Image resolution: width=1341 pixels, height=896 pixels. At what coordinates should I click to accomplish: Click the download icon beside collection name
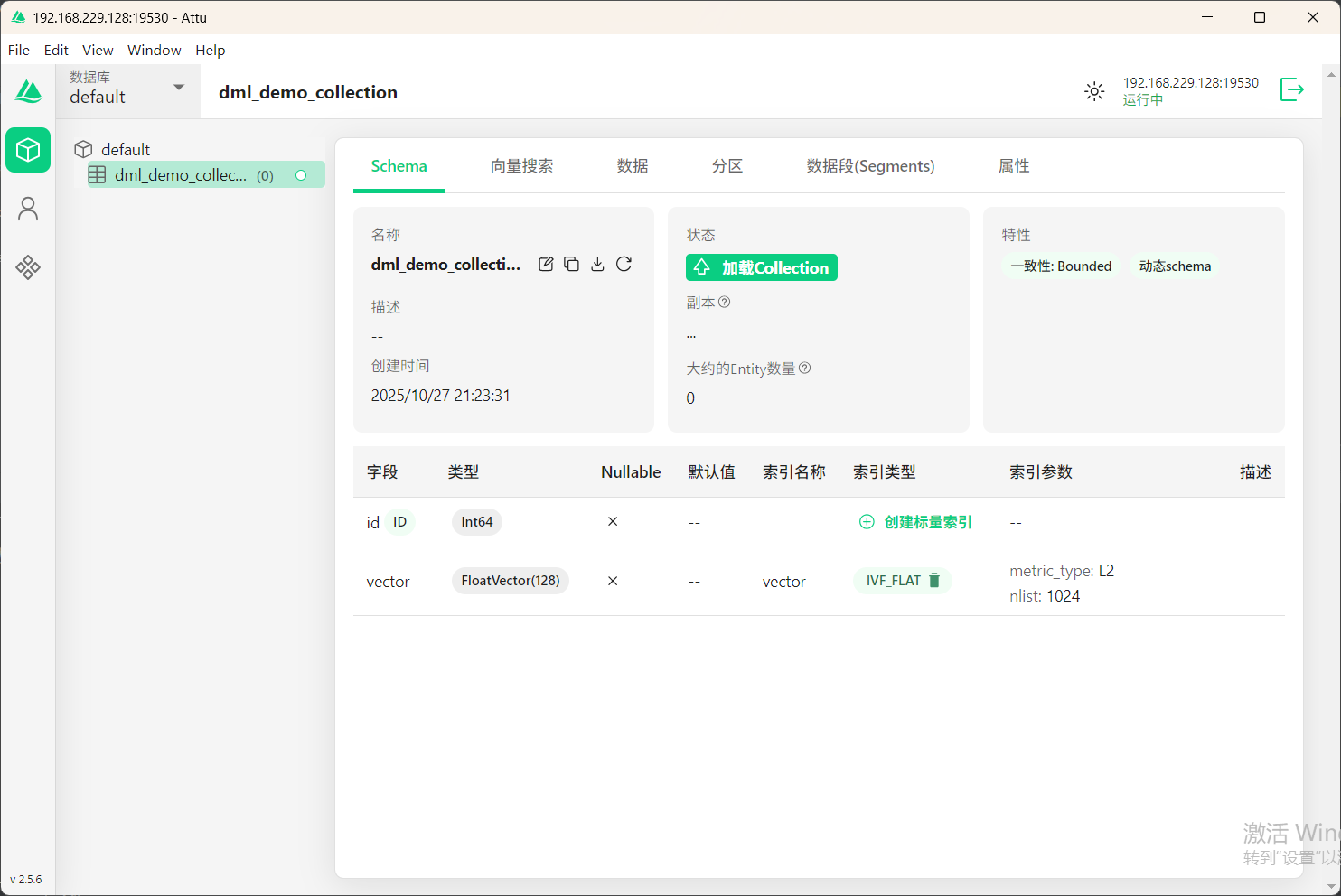point(597,264)
